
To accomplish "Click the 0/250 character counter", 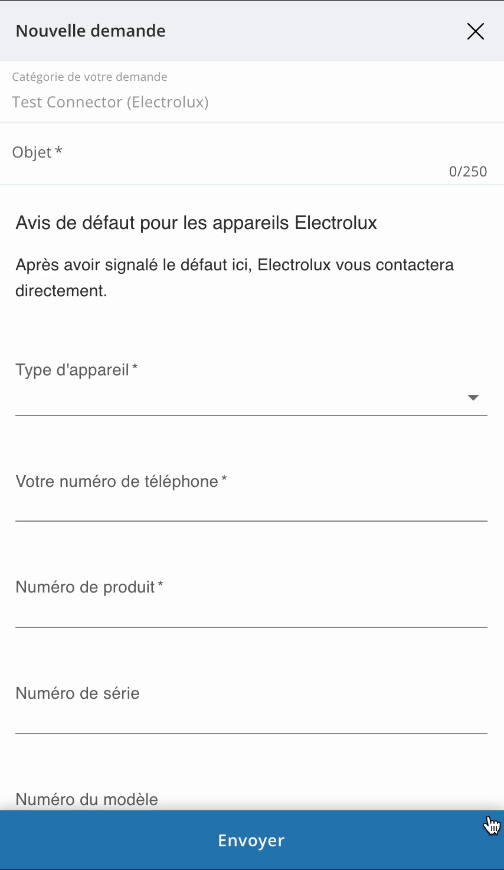I will 468,171.
